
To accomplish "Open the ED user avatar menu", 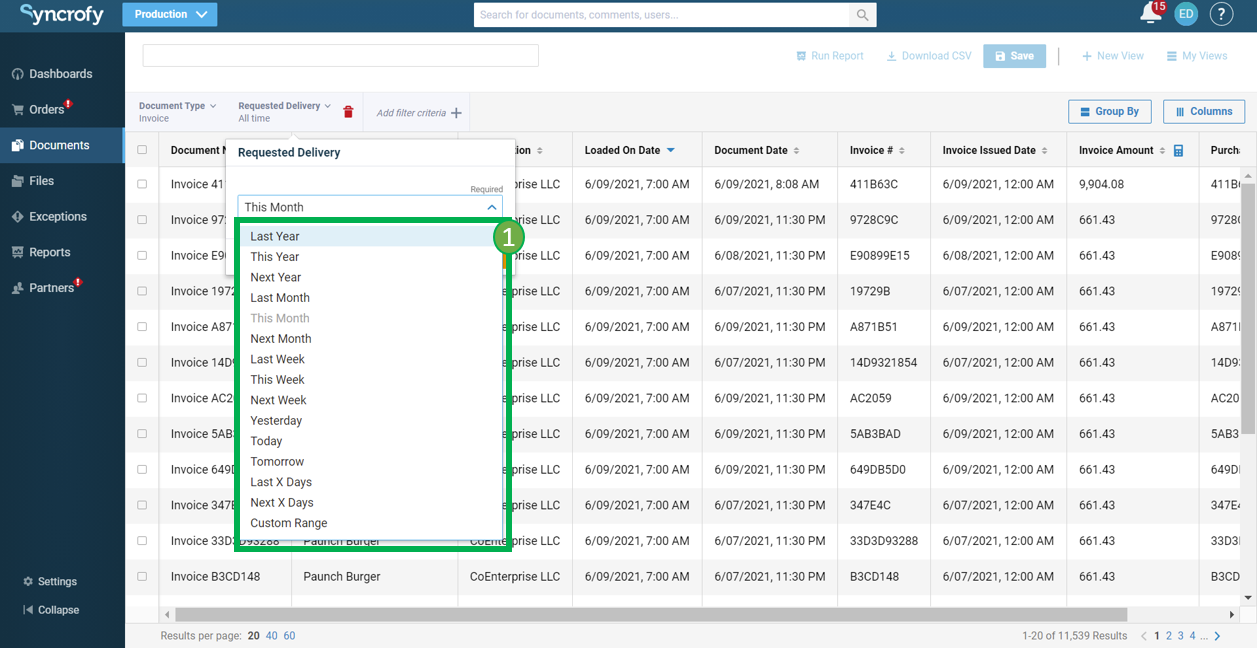I will (1186, 14).
